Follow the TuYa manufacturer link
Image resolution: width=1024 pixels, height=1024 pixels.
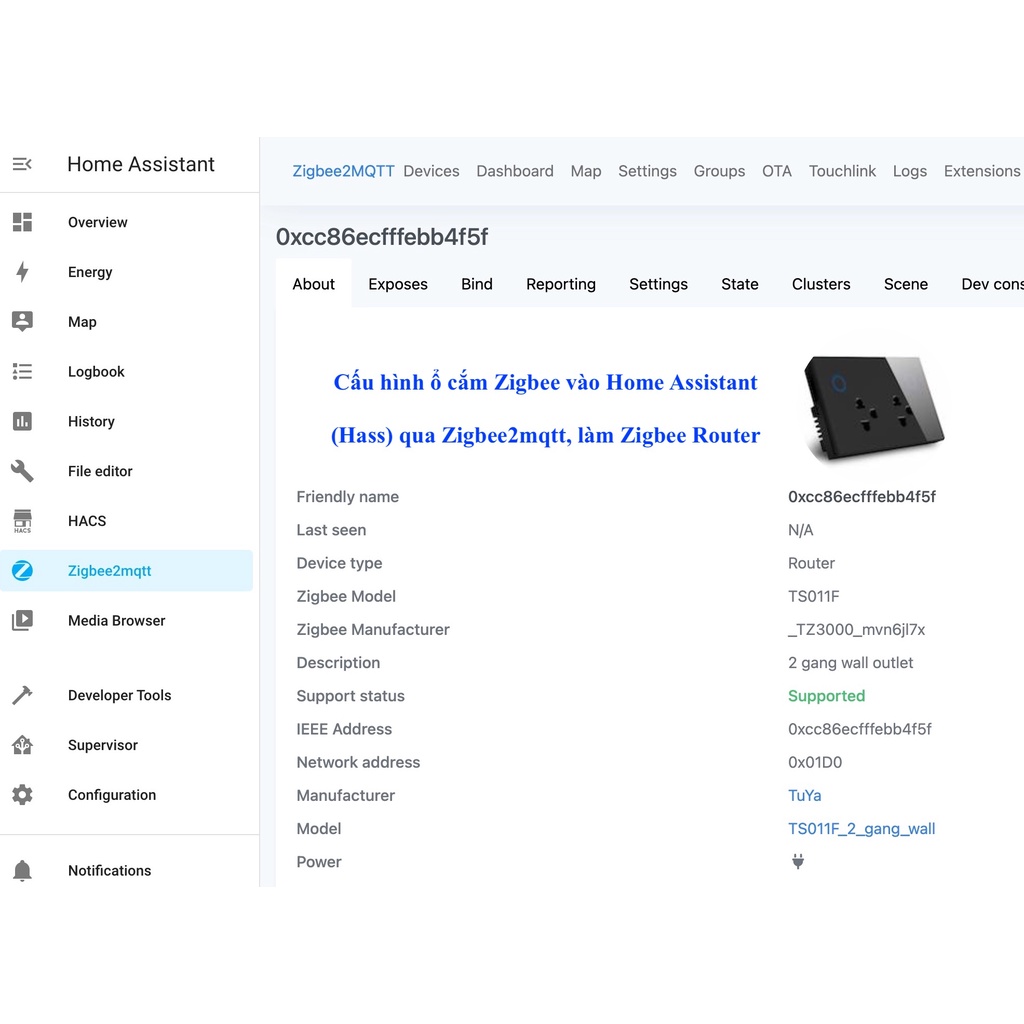[x=804, y=796]
